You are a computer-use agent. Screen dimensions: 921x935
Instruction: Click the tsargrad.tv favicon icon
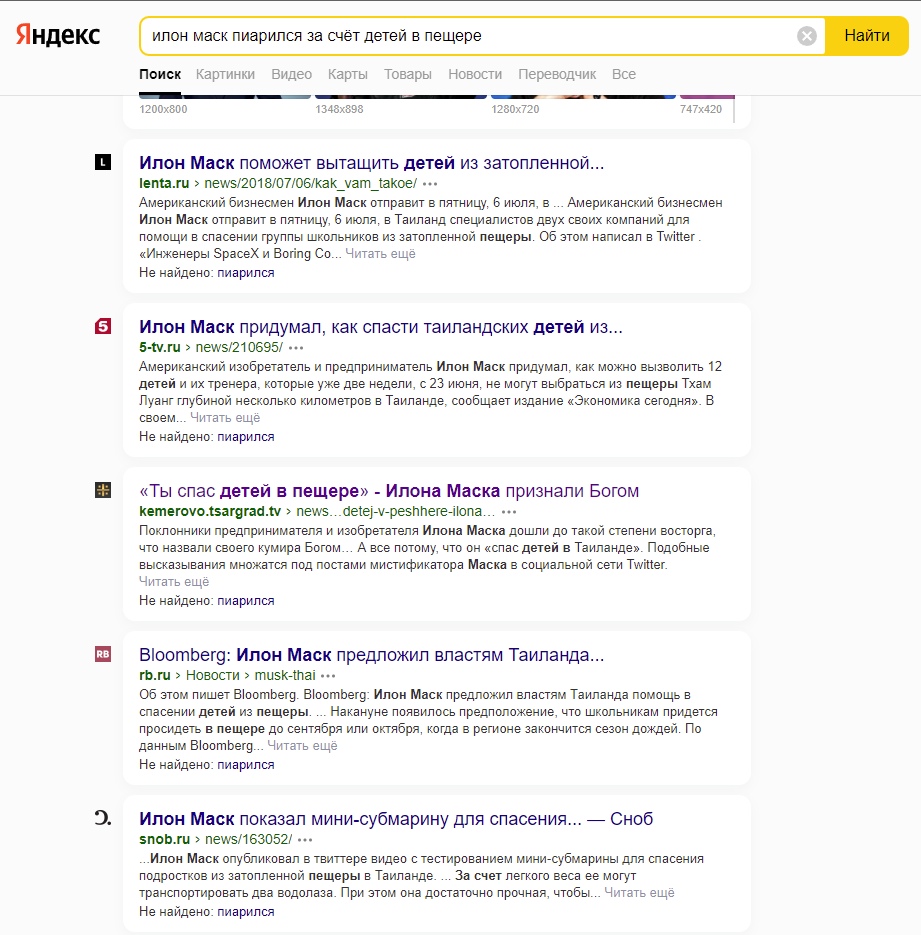point(103,490)
